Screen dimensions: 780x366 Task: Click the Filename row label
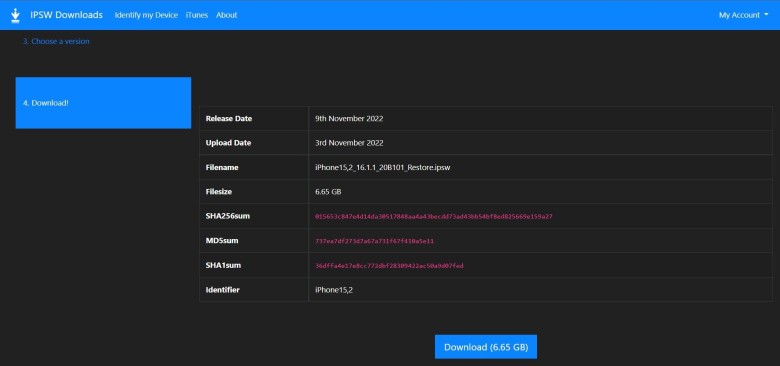pyautogui.click(x=222, y=168)
